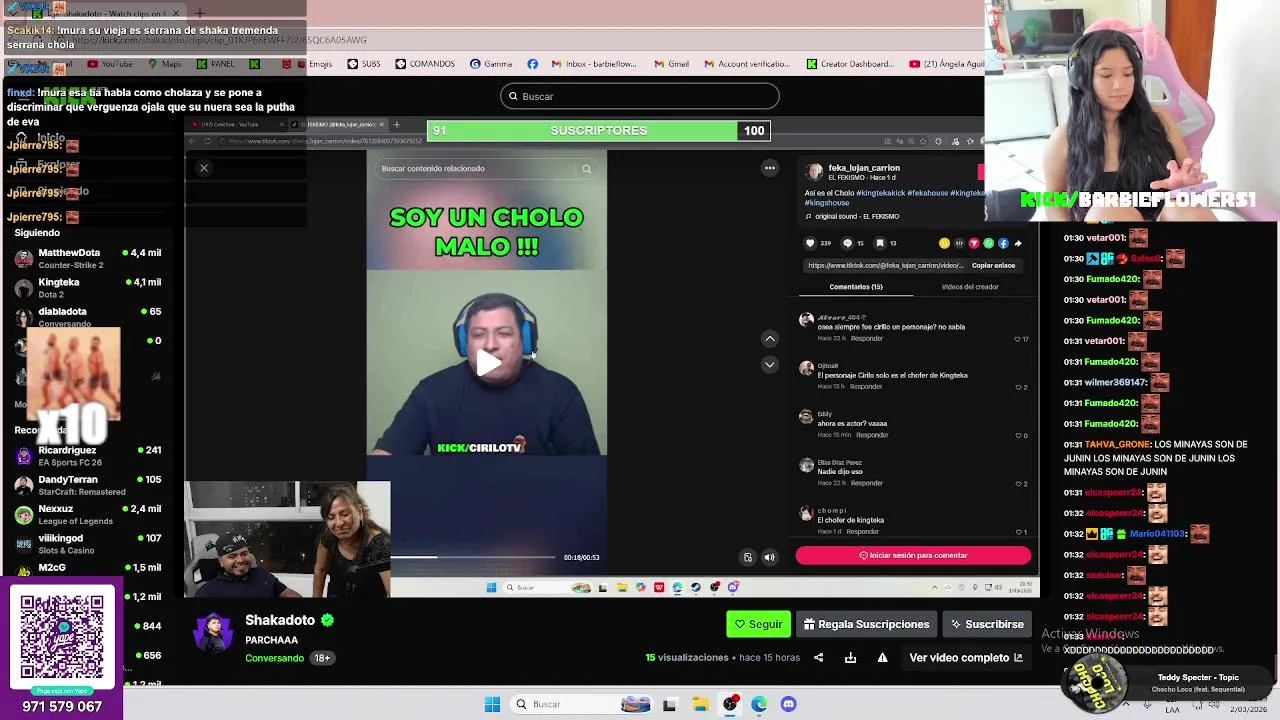Viewport: 1280px width, 720px height.
Task: Close the TikTok video viewer with X
Action: (x=204, y=168)
